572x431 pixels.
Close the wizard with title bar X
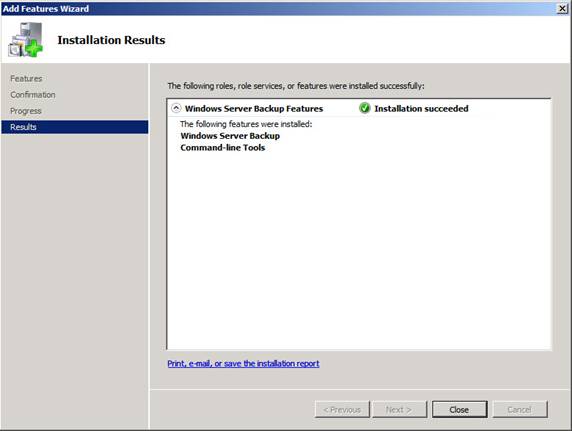(562, 9)
